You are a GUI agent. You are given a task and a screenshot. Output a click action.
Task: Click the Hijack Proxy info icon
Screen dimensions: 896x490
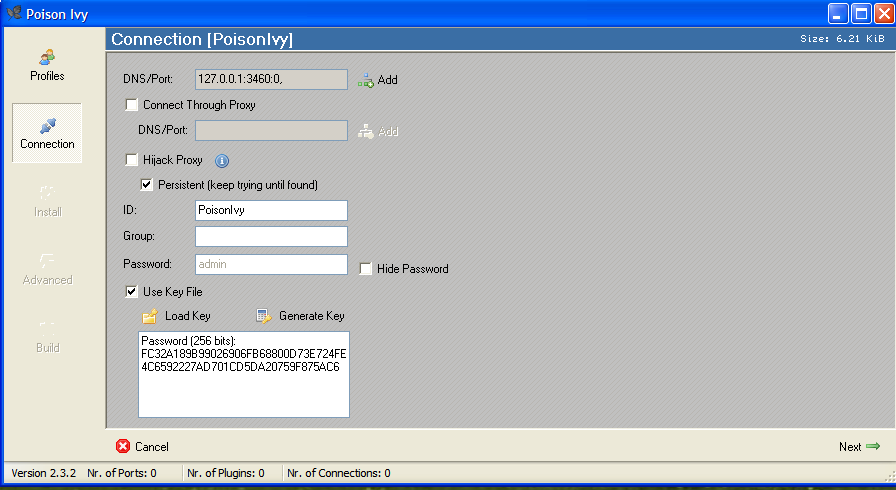point(222,160)
